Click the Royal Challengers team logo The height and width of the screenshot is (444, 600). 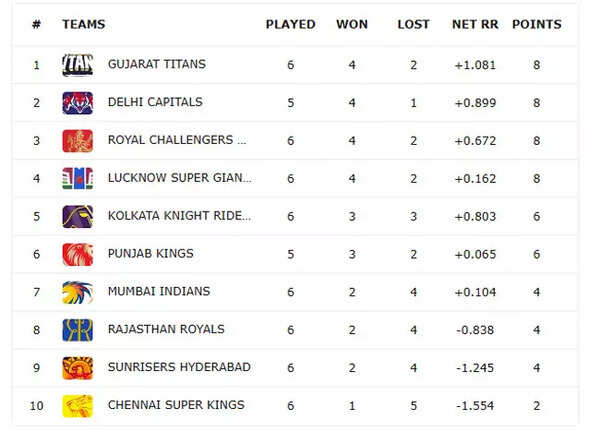pos(77,141)
